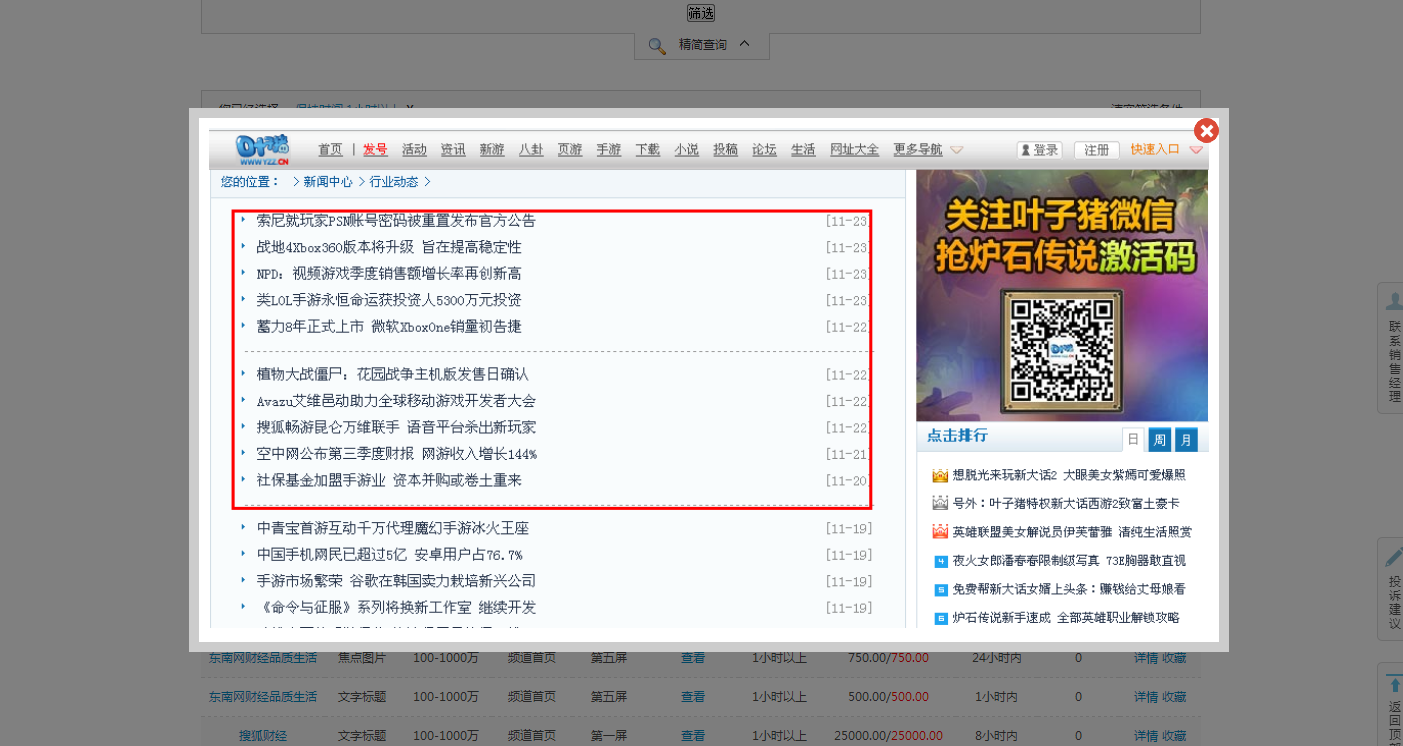1403x746 pixels.
Task: Click 收藏 in the 750.00 price row
Action: [x=1174, y=658]
